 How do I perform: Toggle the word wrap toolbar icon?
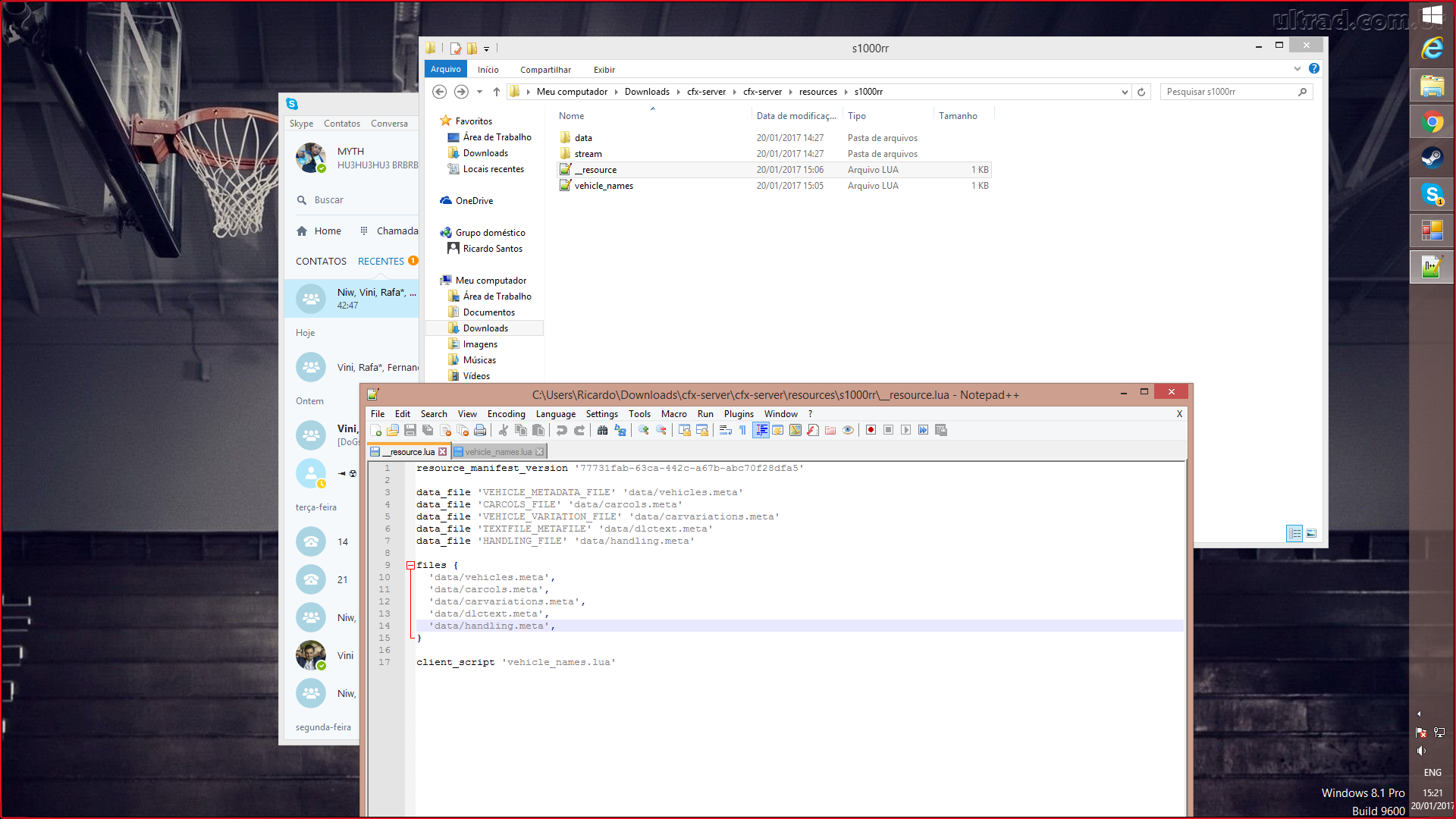coord(725,430)
